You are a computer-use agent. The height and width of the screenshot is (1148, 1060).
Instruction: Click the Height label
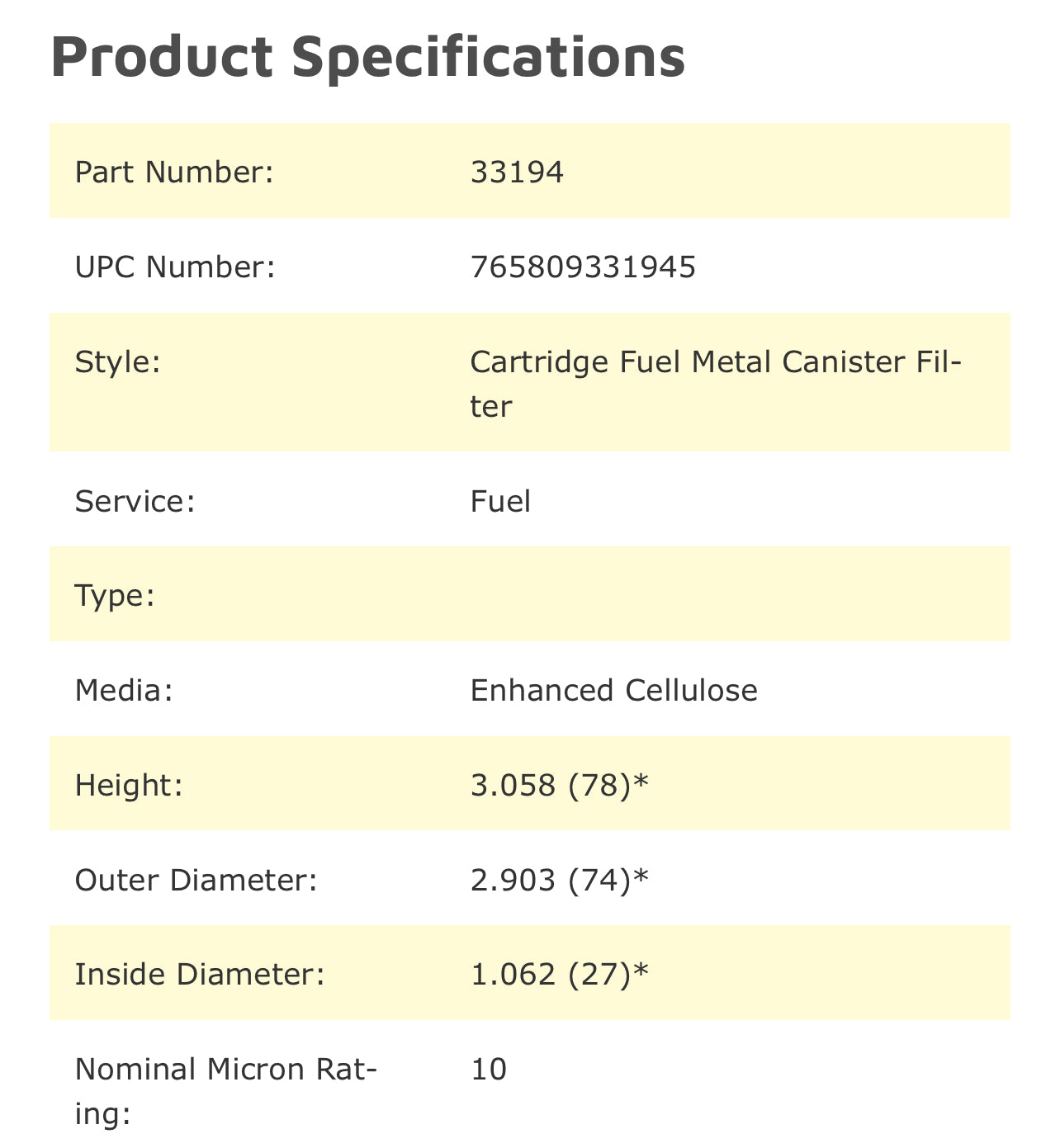pyautogui.click(x=128, y=785)
